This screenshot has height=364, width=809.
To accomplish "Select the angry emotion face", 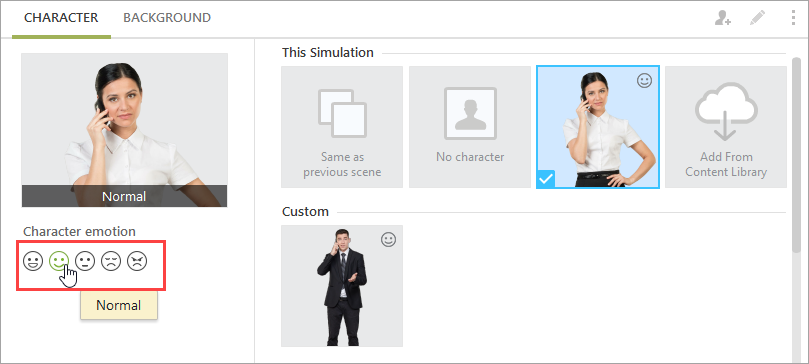I will click(137, 261).
